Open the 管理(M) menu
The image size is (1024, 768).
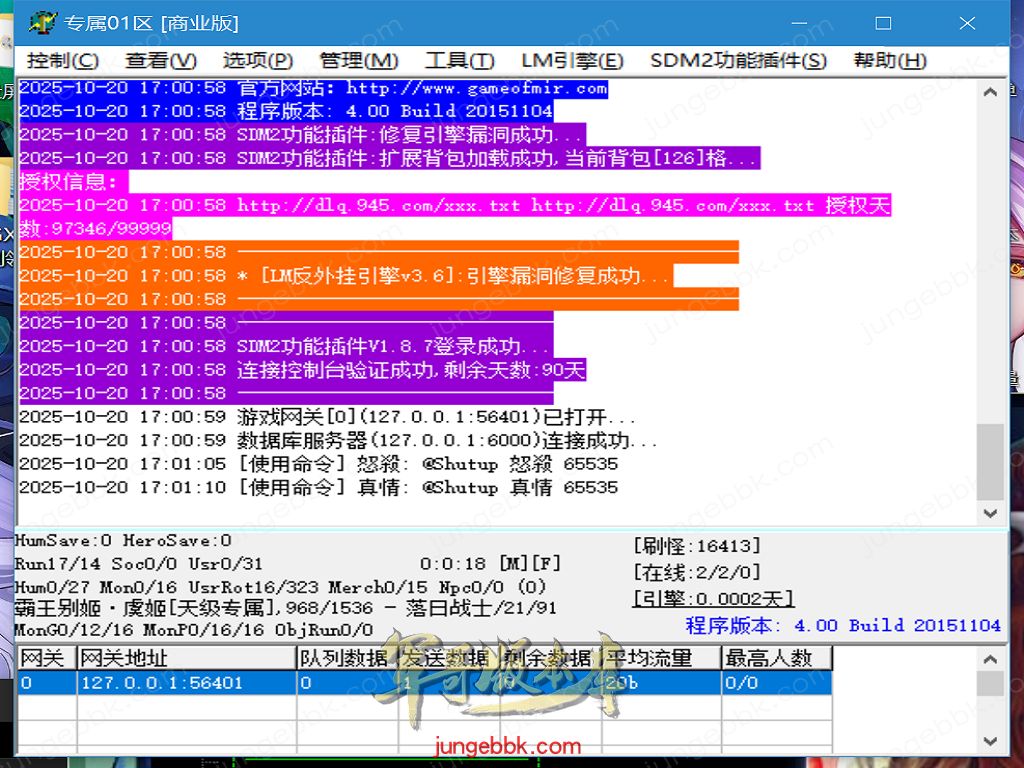pos(358,60)
